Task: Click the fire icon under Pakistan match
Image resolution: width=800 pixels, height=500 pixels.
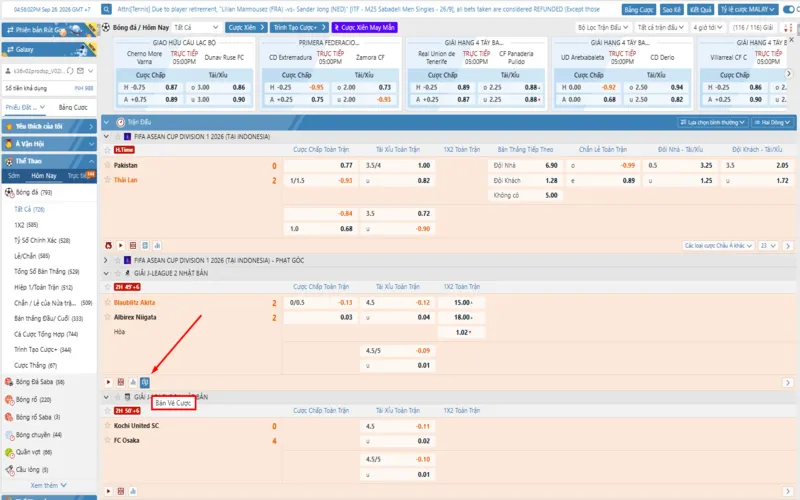Action: click(x=108, y=246)
